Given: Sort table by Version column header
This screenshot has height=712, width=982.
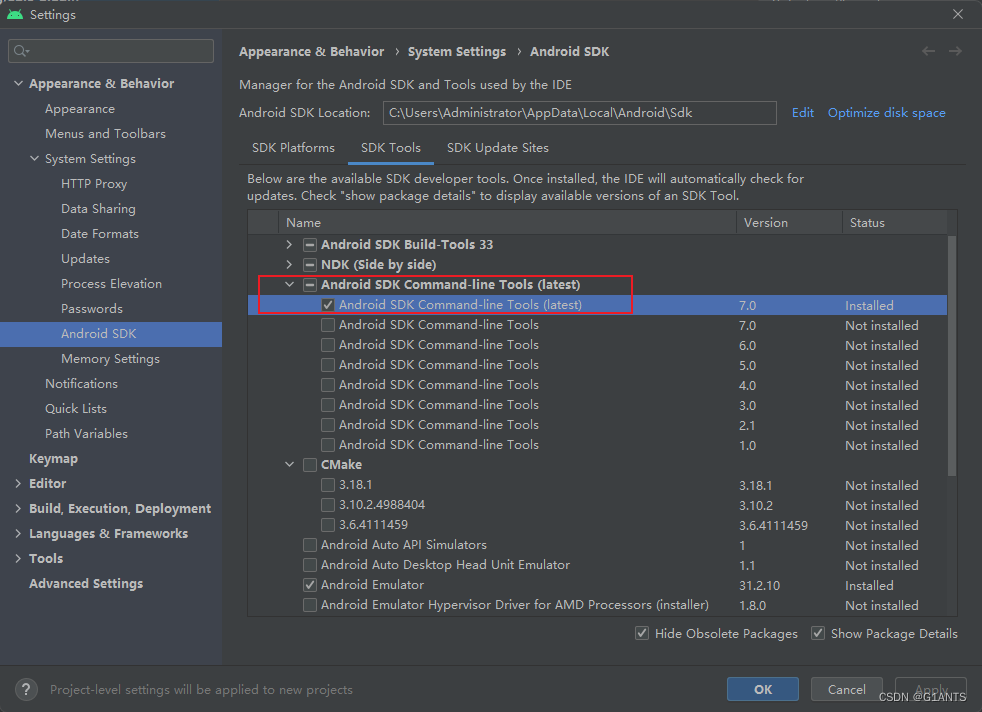Looking at the screenshot, I should click(x=789, y=222).
